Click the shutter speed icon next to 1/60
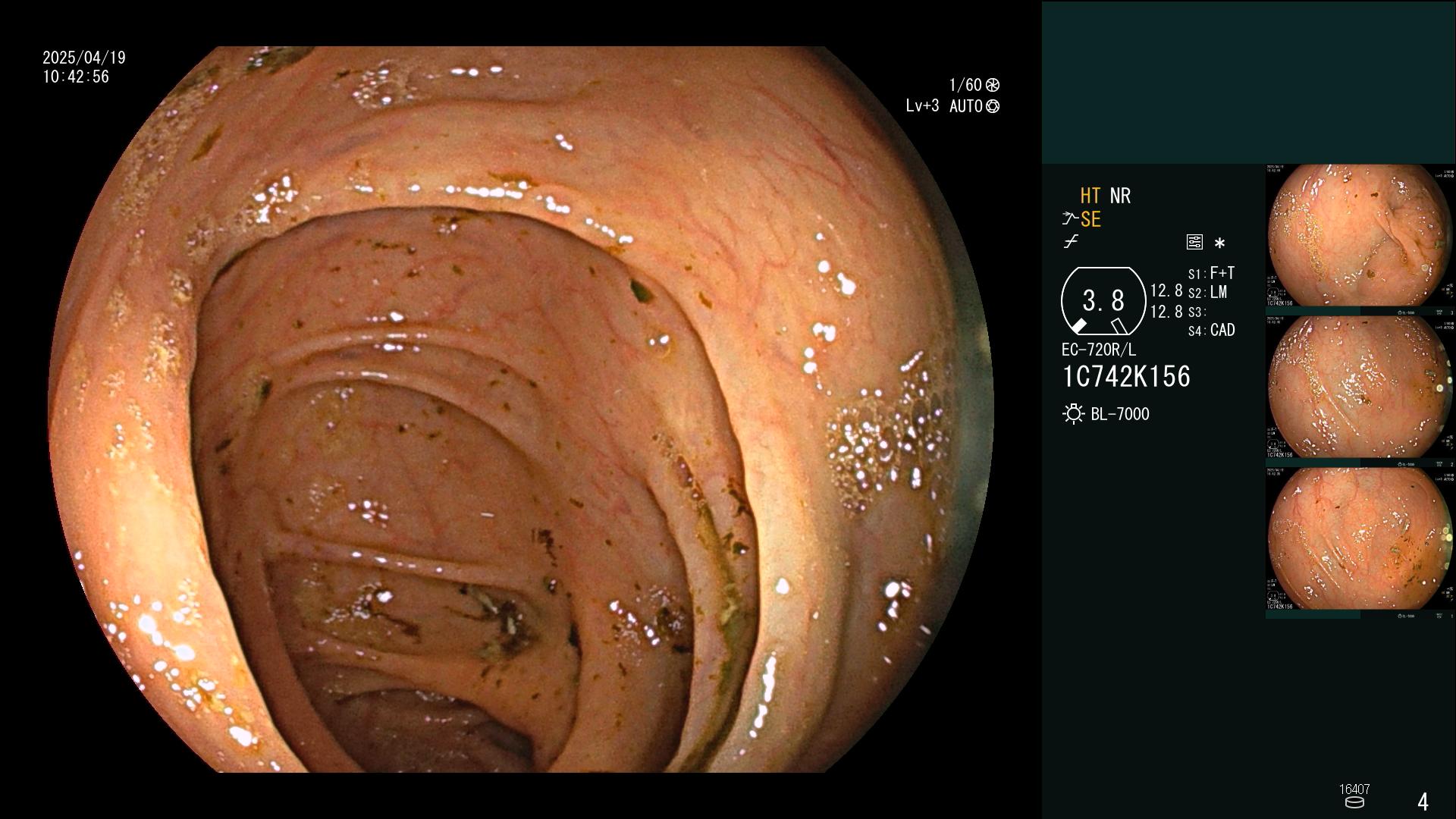Screen dimensions: 1456x819 coord(993,85)
